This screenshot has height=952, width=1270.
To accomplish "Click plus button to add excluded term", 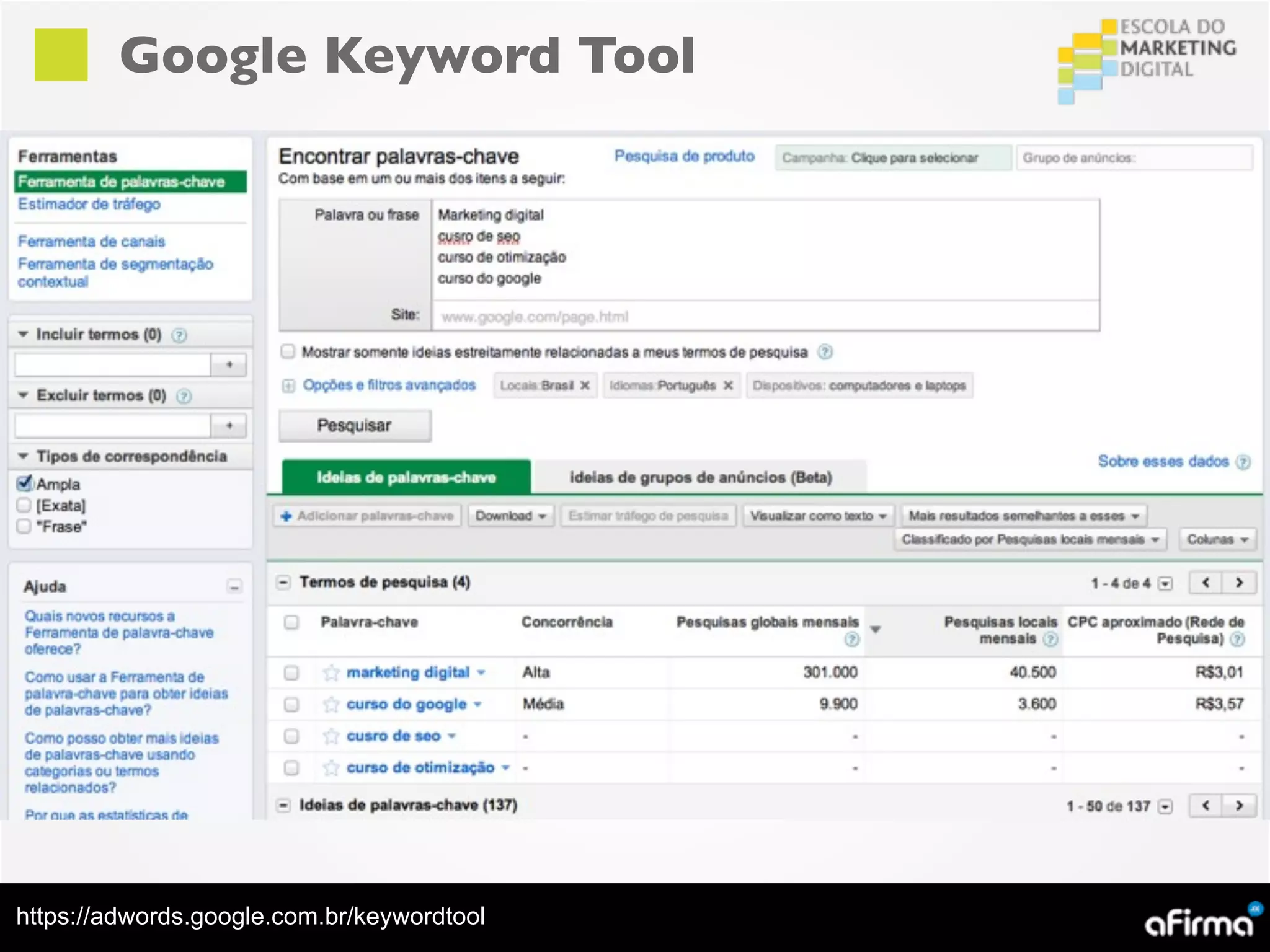I will click(229, 426).
